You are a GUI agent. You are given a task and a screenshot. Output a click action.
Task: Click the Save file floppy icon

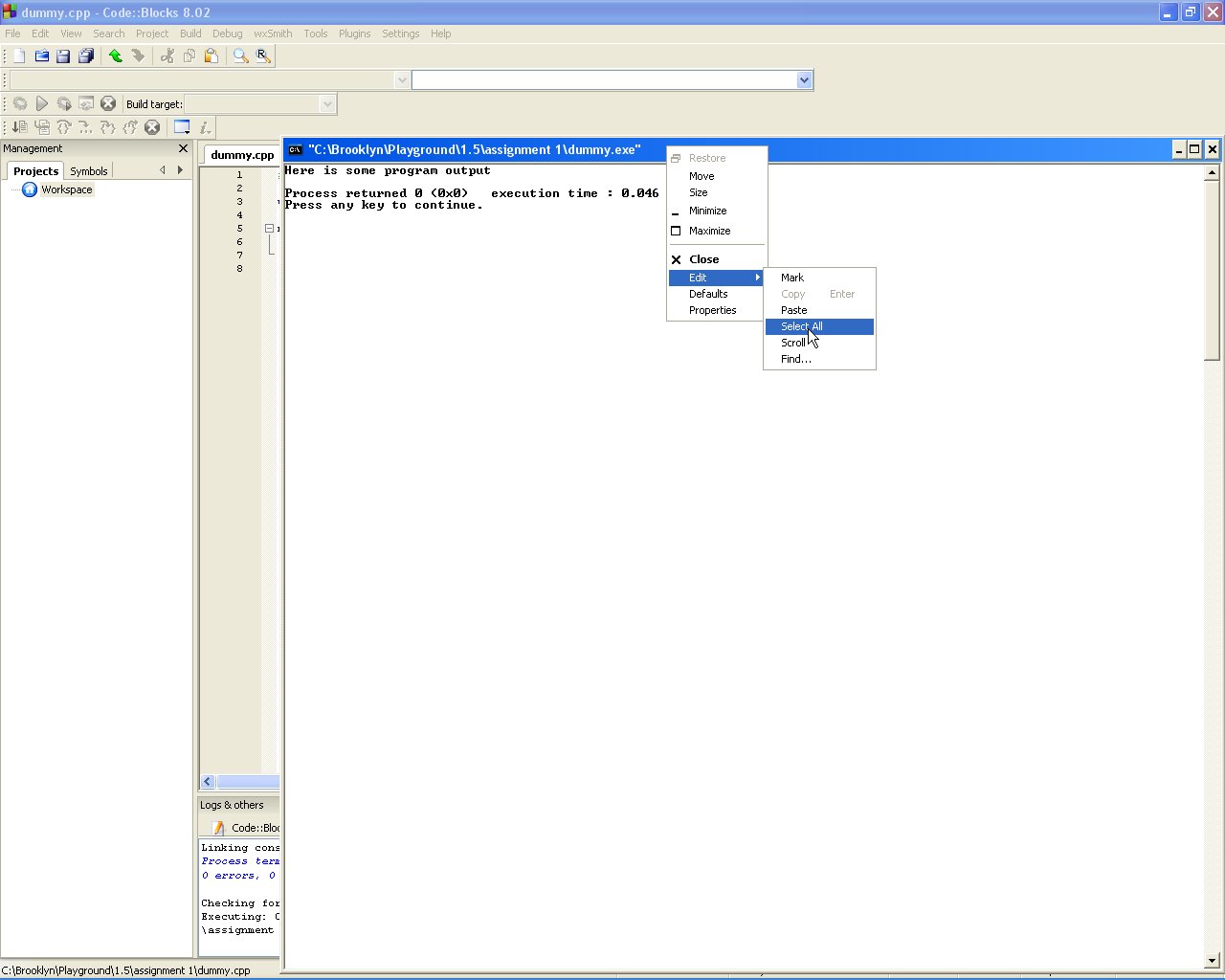[63, 56]
